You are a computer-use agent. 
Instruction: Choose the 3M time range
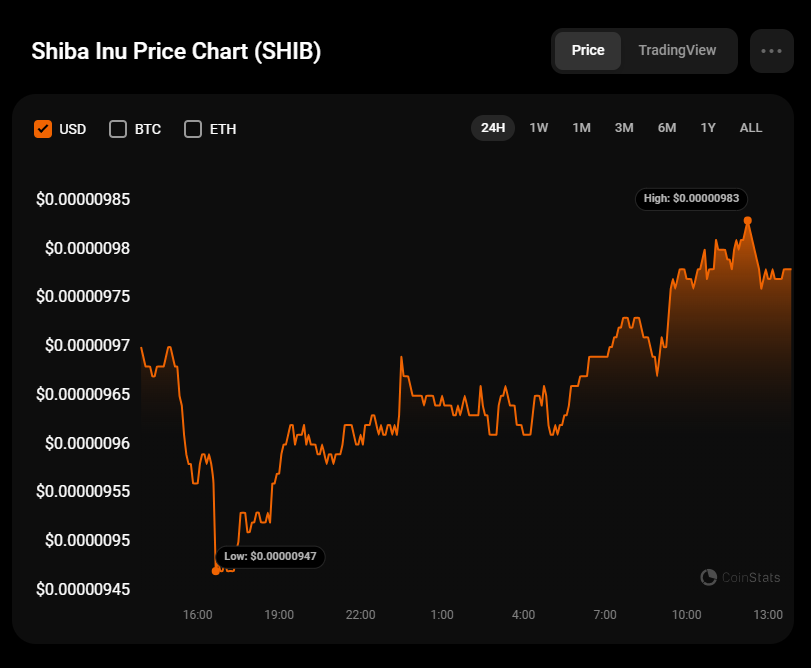624,128
